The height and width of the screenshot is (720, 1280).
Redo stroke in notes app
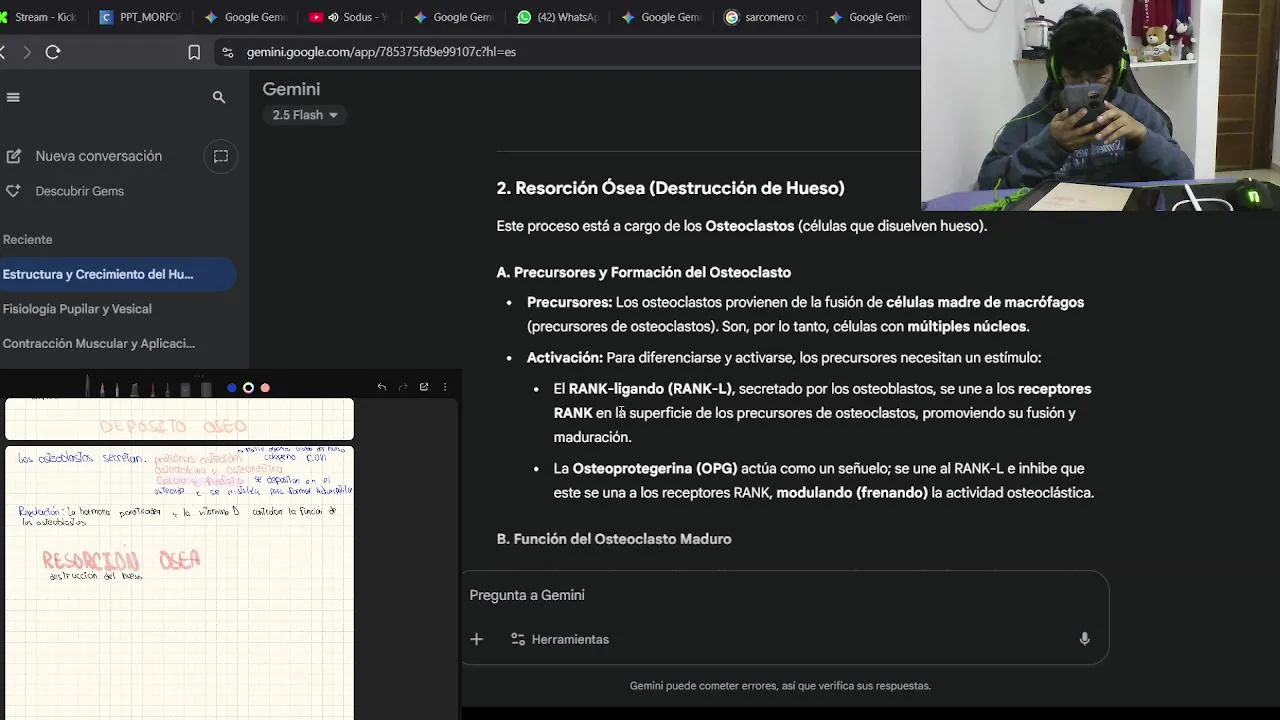pos(403,387)
